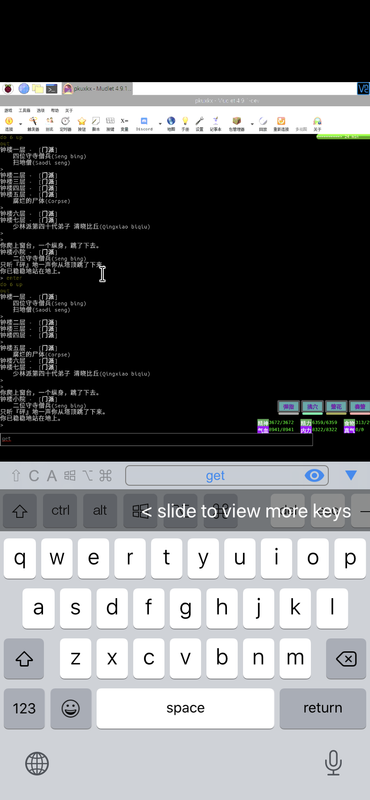Open the 包管理器 (Package manager) box icon
The width and height of the screenshot is (370, 800).
click(236, 124)
